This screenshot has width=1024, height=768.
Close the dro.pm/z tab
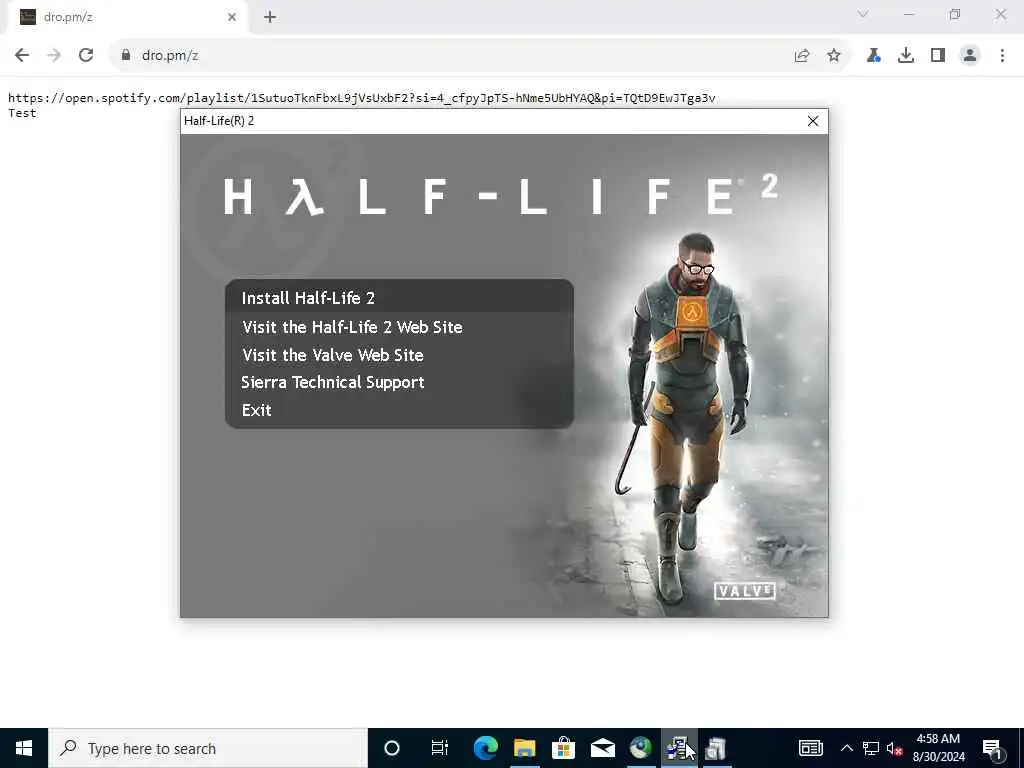click(x=232, y=18)
